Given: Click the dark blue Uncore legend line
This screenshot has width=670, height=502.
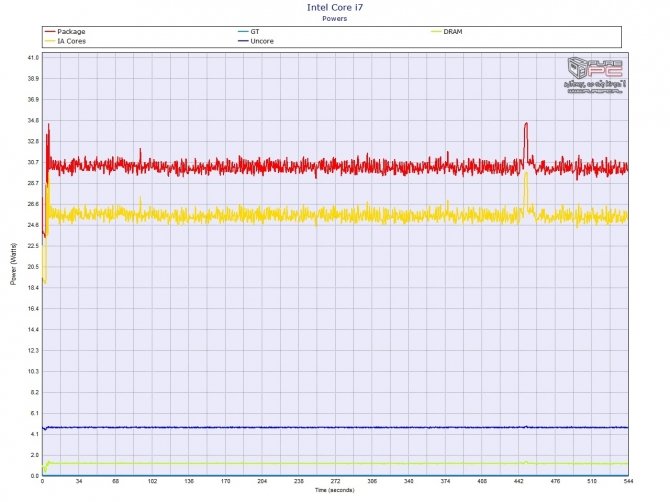Looking at the screenshot, I should click(243, 41).
